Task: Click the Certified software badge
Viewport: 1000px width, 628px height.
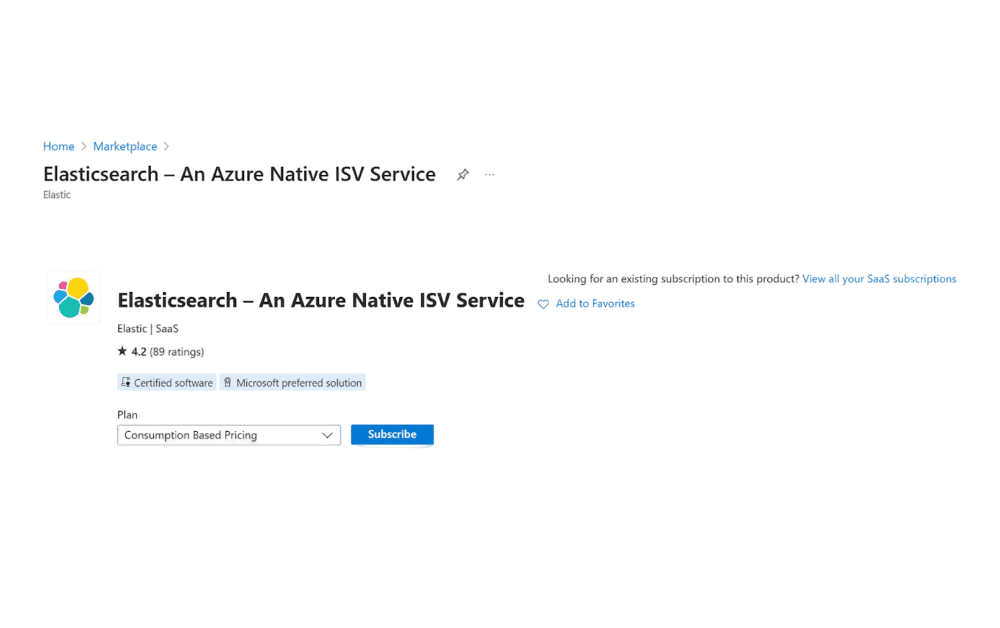Action: coord(166,382)
